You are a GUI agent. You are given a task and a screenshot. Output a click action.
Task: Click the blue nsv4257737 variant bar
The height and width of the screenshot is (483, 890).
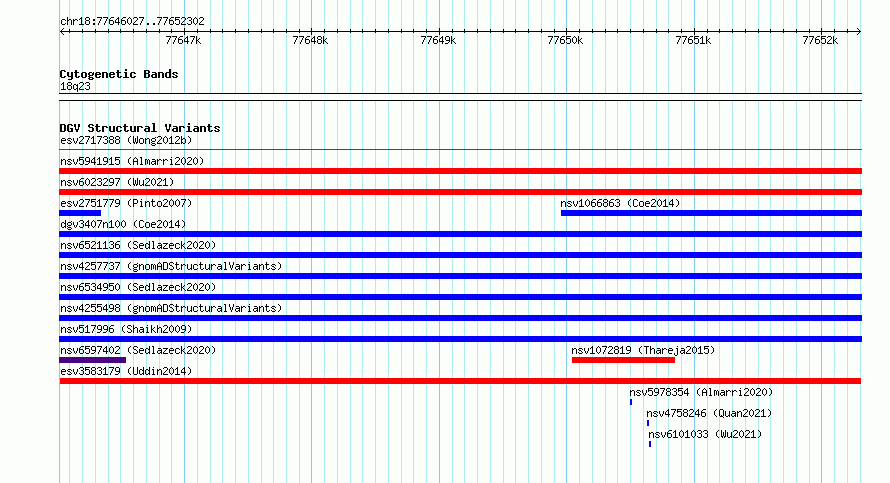point(460,276)
